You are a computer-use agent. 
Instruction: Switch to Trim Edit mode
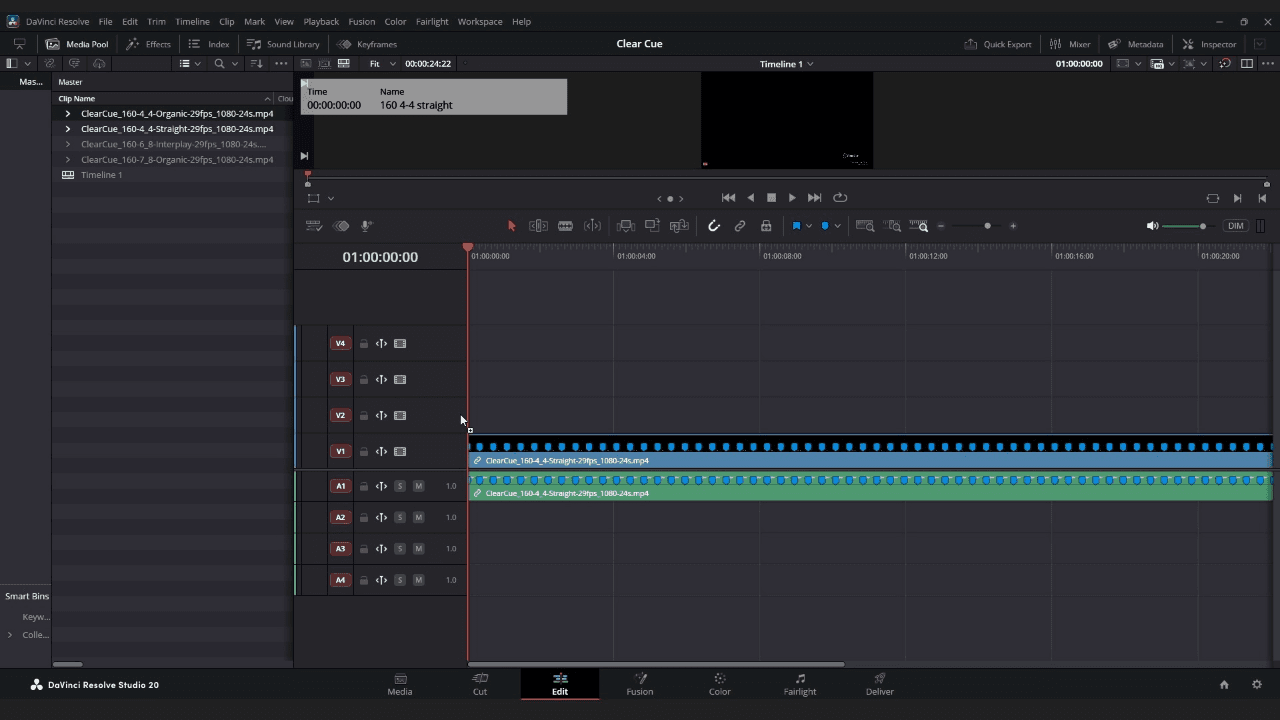click(x=538, y=225)
